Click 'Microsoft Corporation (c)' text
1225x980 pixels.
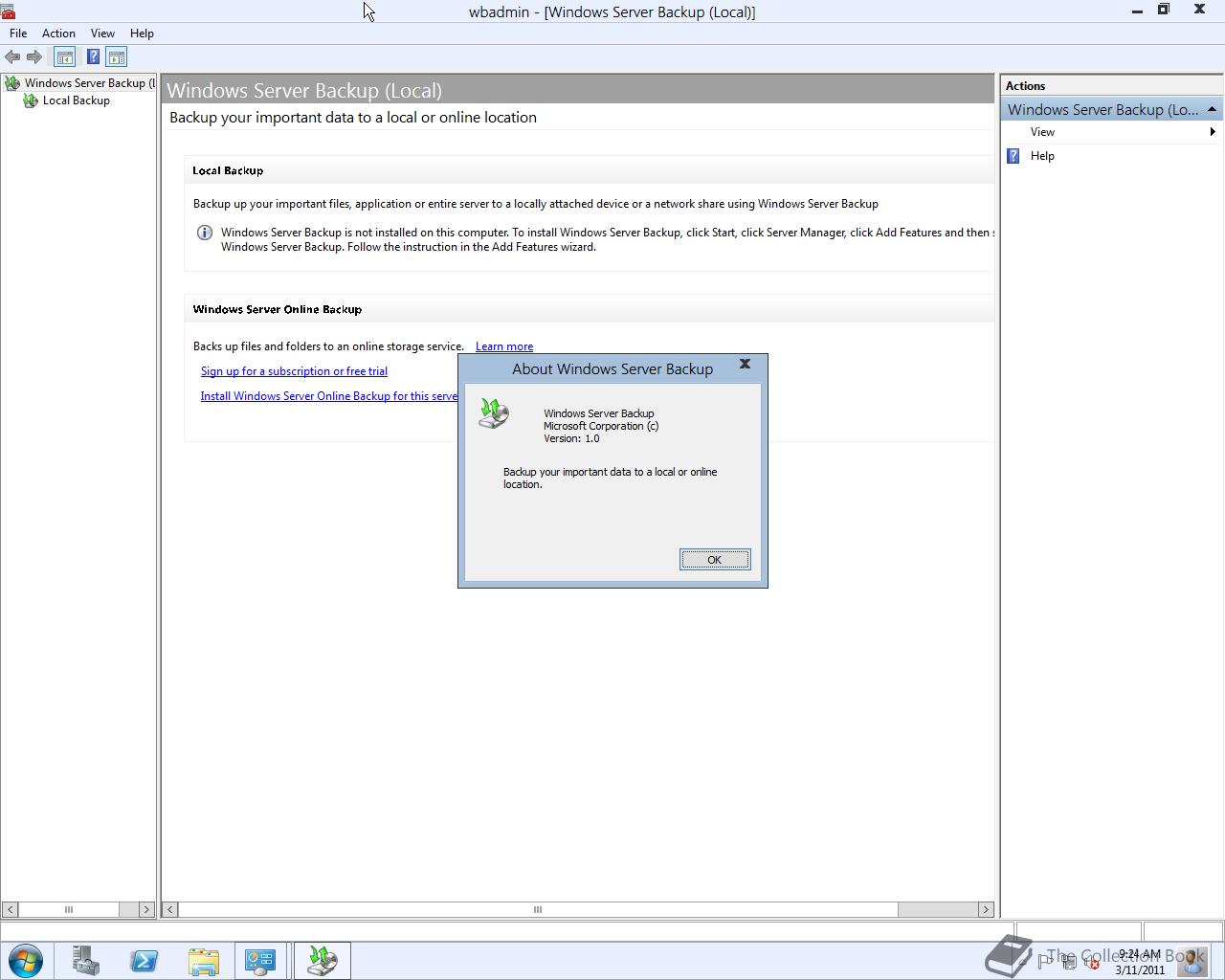[x=601, y=426]
